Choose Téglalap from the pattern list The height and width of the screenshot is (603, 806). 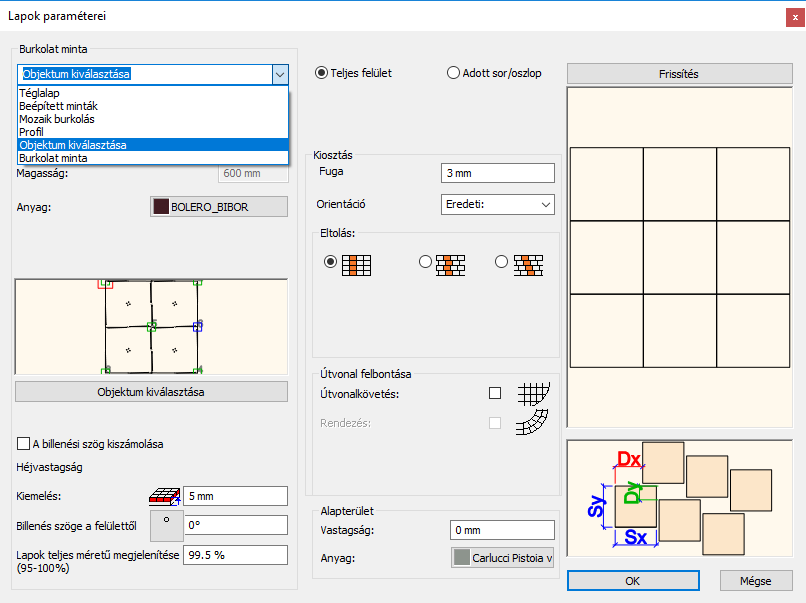pyautogui.click(x=153, y=93)
